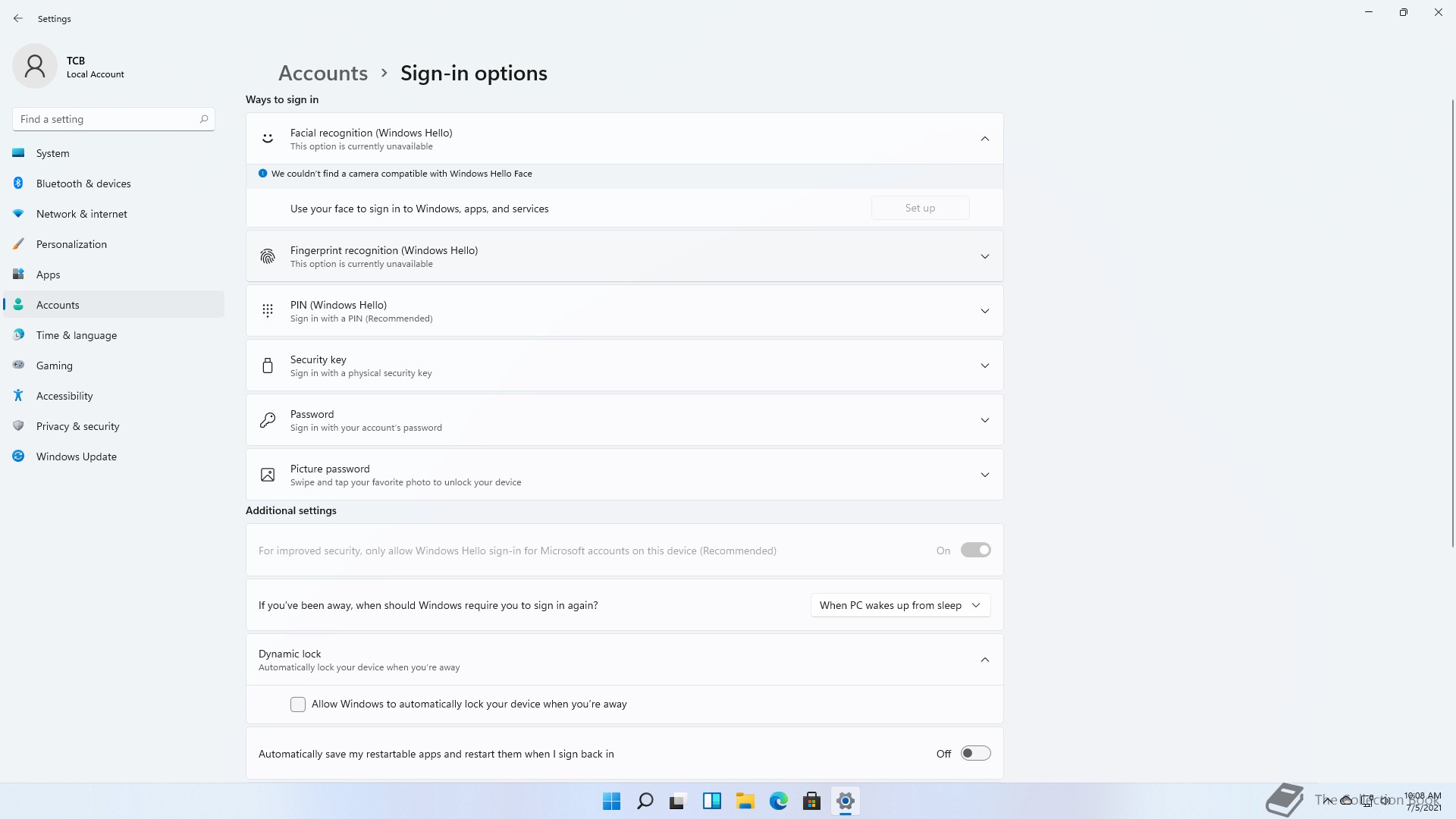Click the Accessibility figure icon
Image resolution: width=1456 pixels, height=819 pixels.
(x=18, y=396)
